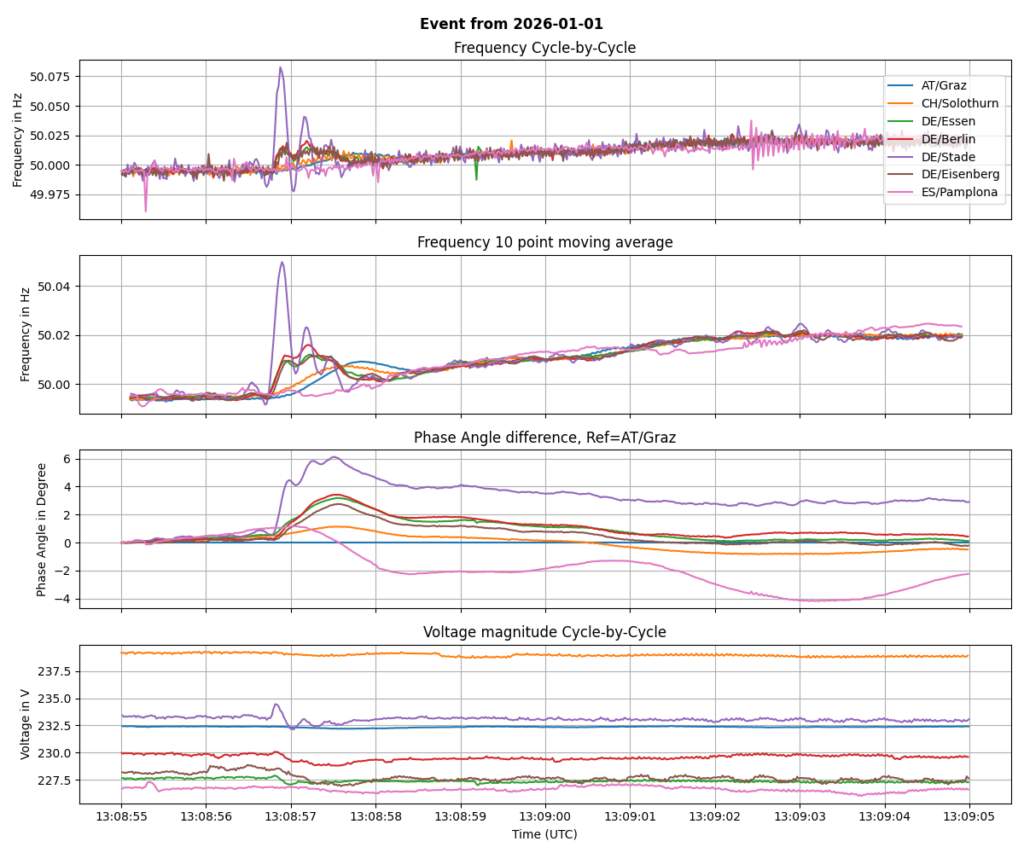
Task: Select the CH/Solothurn legend label
Action: (x=959, y=104)
